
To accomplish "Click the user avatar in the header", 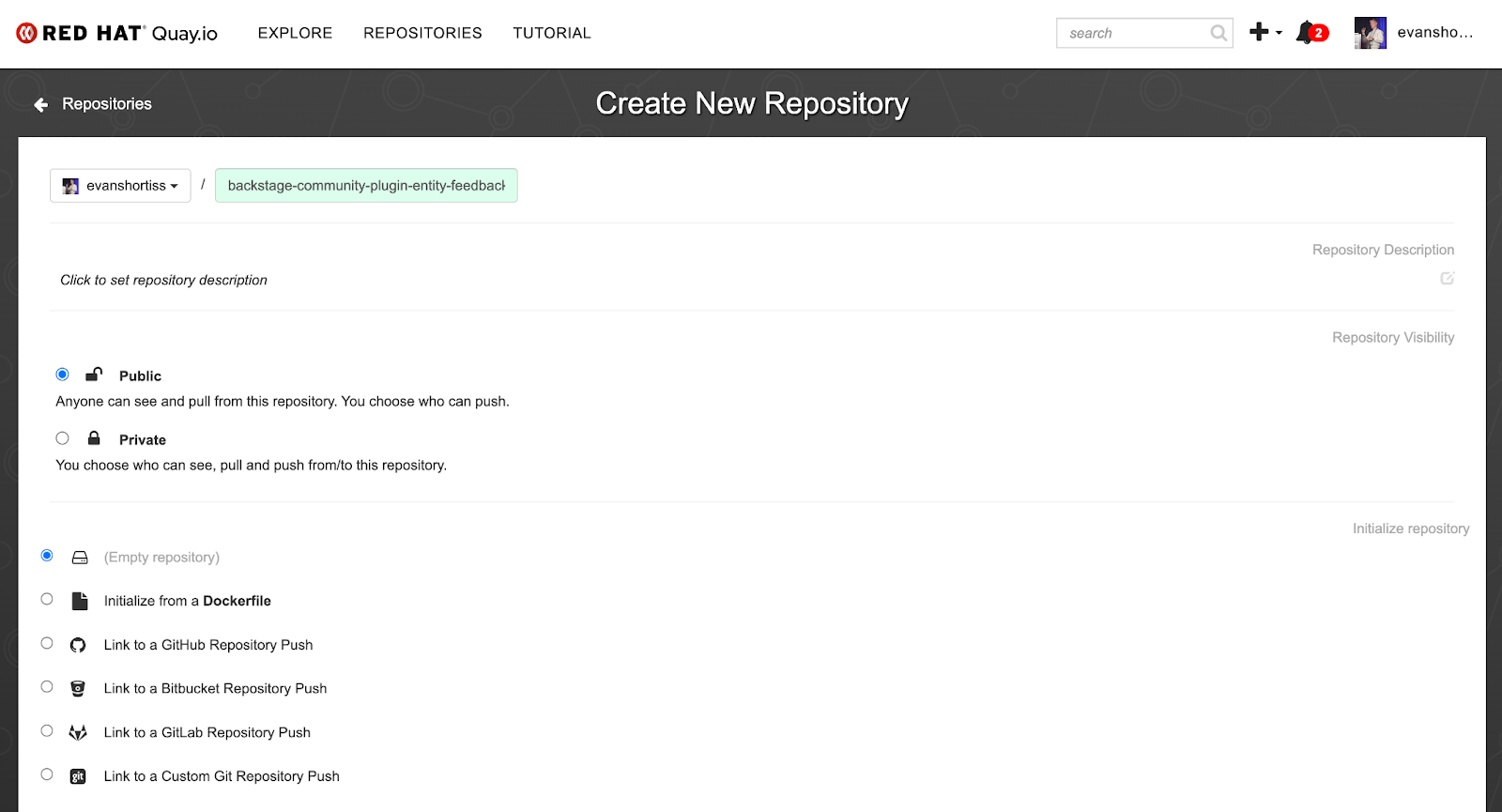I will [x=1371, y=33].
